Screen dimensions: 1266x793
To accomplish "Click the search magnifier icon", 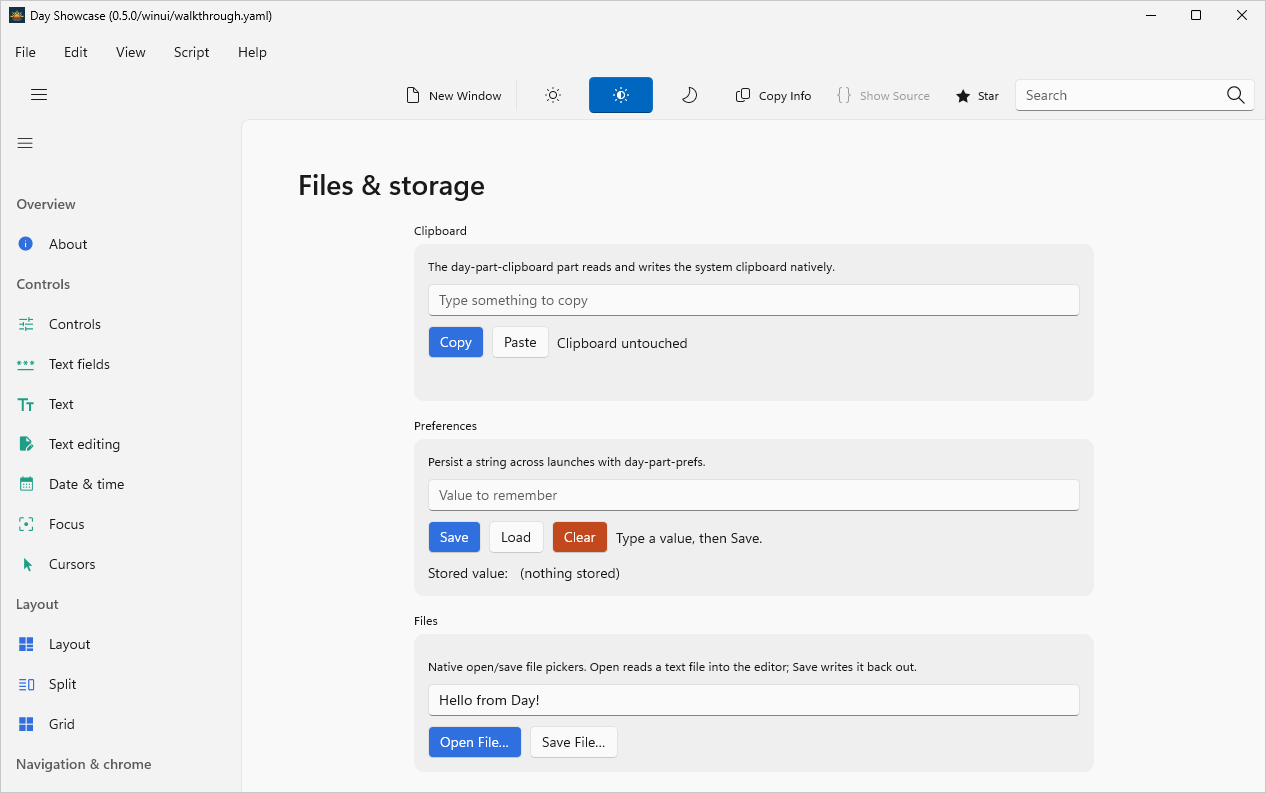I will point(1236,95).
